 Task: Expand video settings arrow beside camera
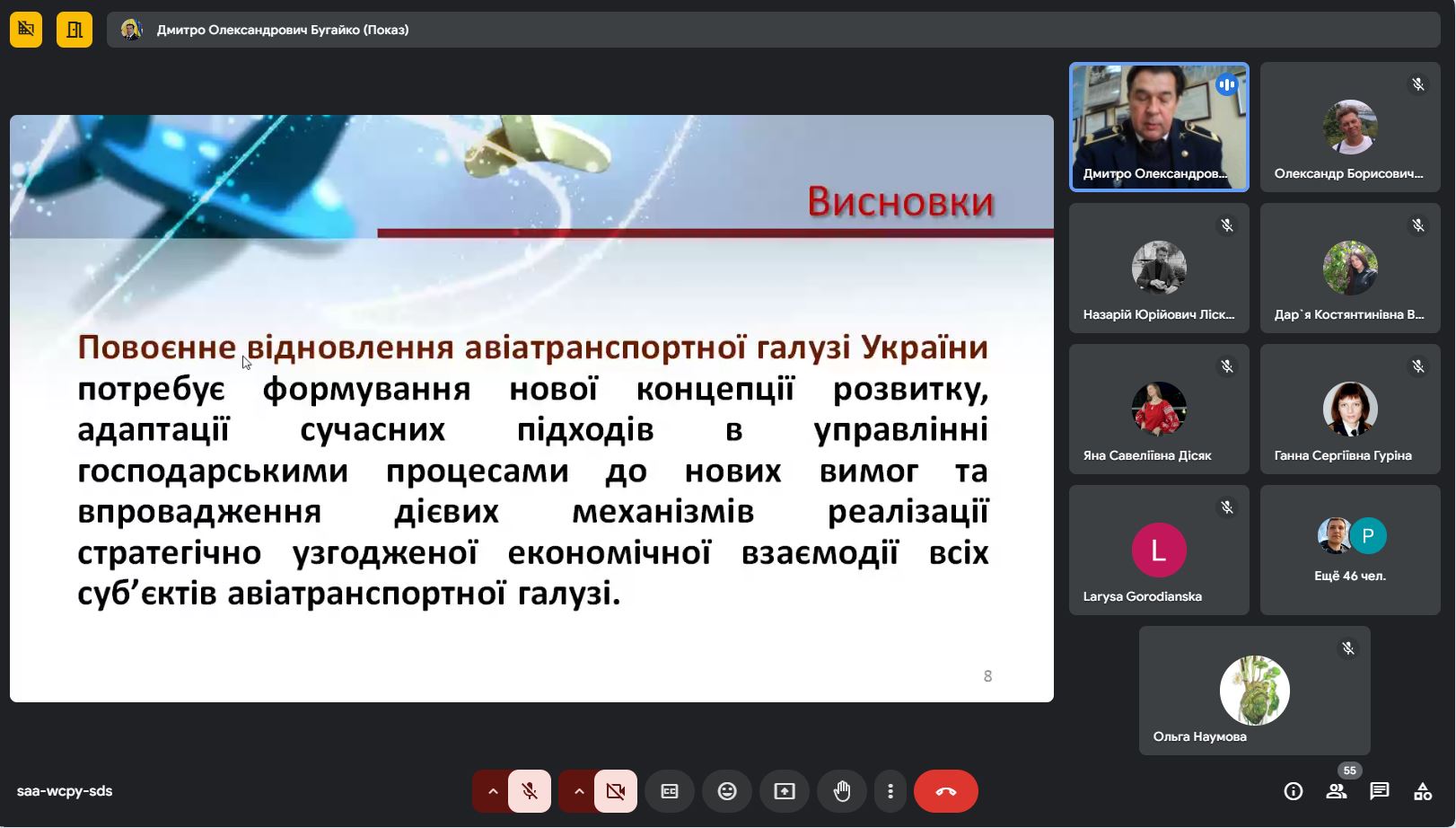pos(578,791)
